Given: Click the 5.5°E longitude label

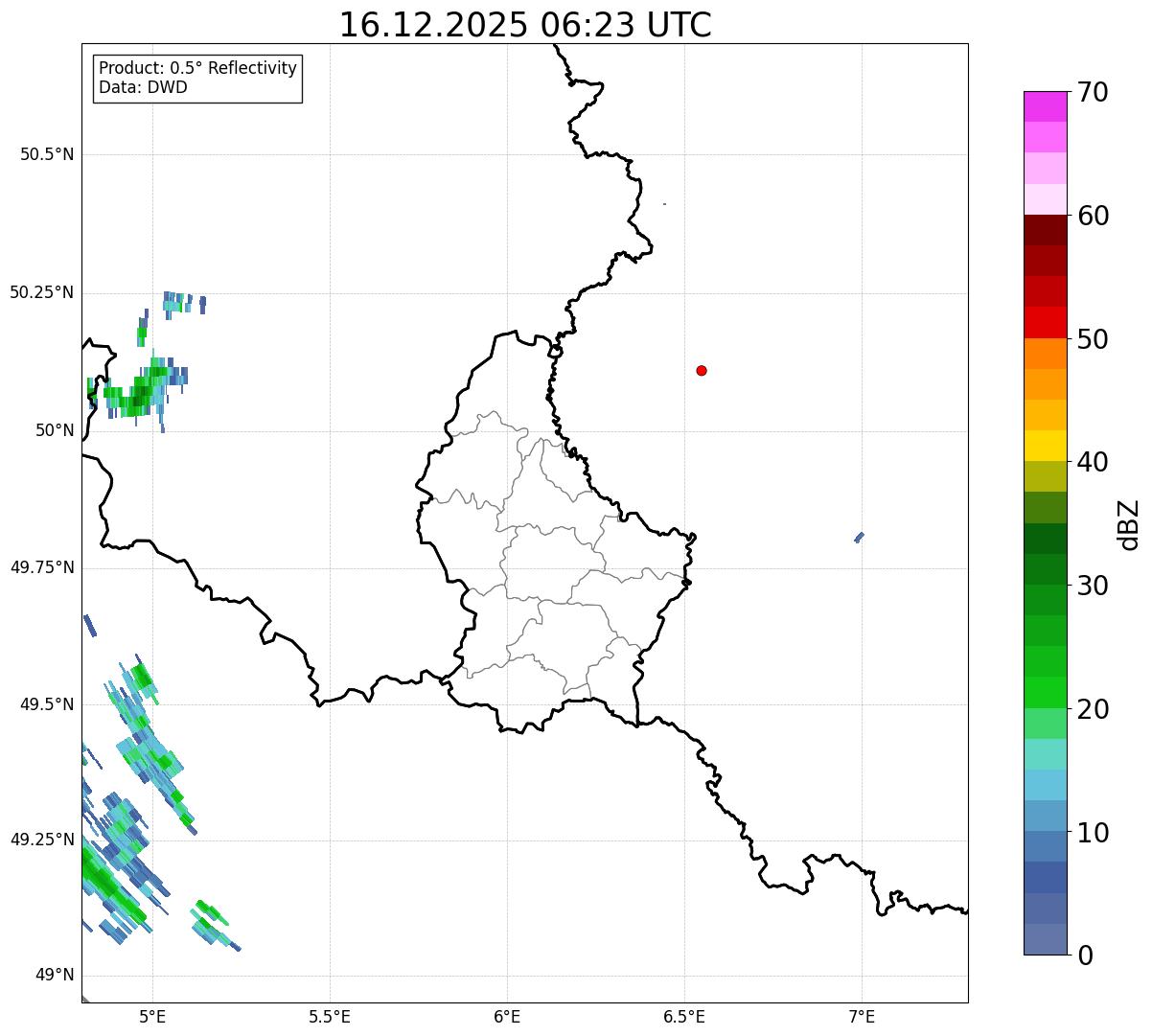Looking at the screenshot, I should point(330,1016).
